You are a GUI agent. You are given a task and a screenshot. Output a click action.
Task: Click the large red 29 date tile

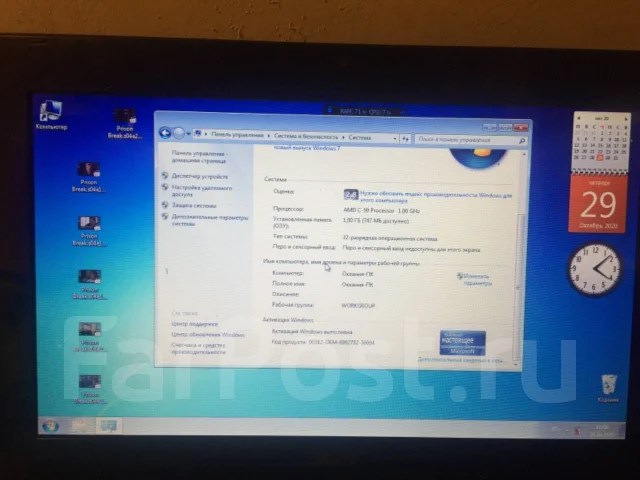[x=598, y=204]
